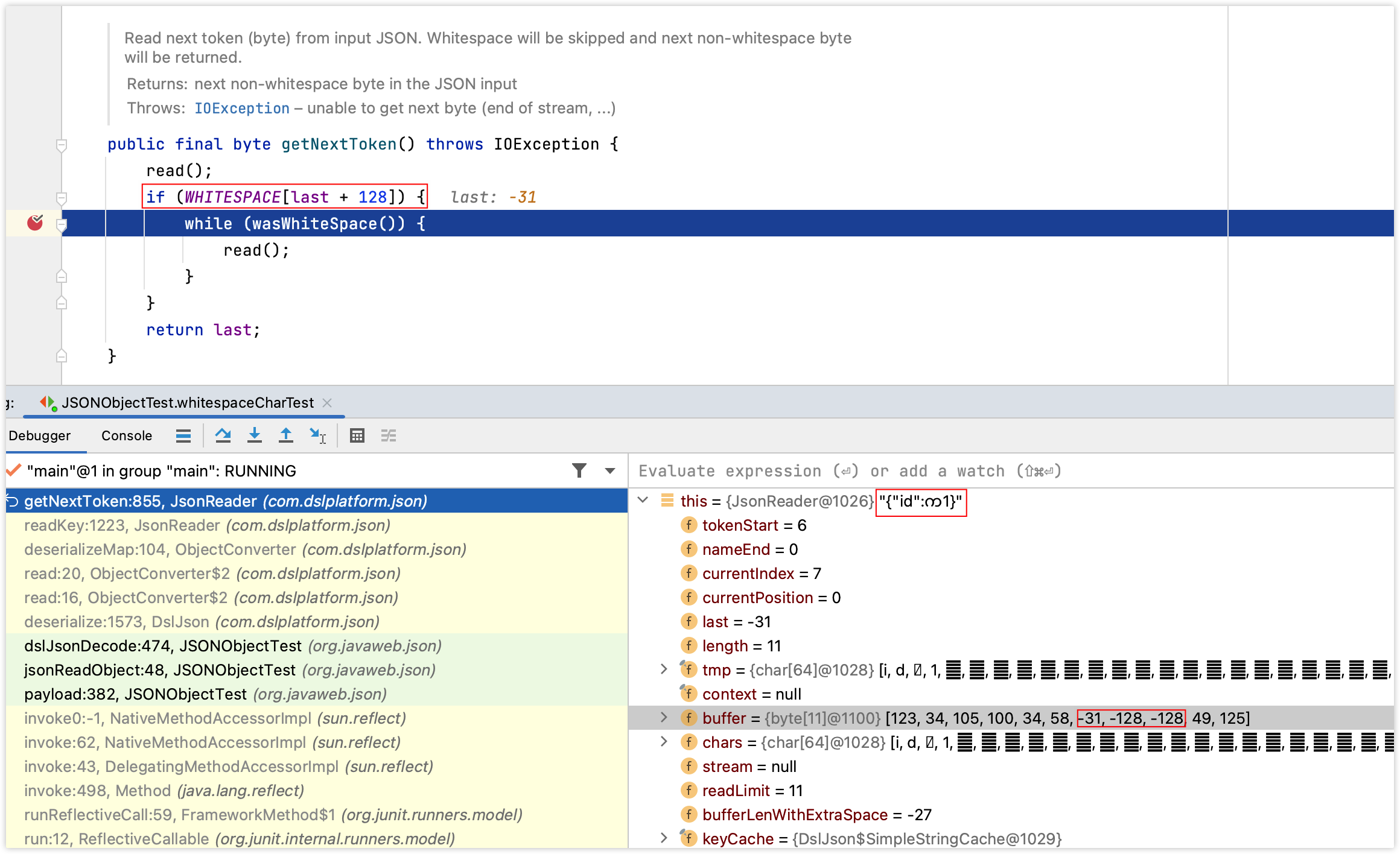Fold the if WHITESPACE block in the gutter
1400x854 pixels.
(x=61, y=198)
